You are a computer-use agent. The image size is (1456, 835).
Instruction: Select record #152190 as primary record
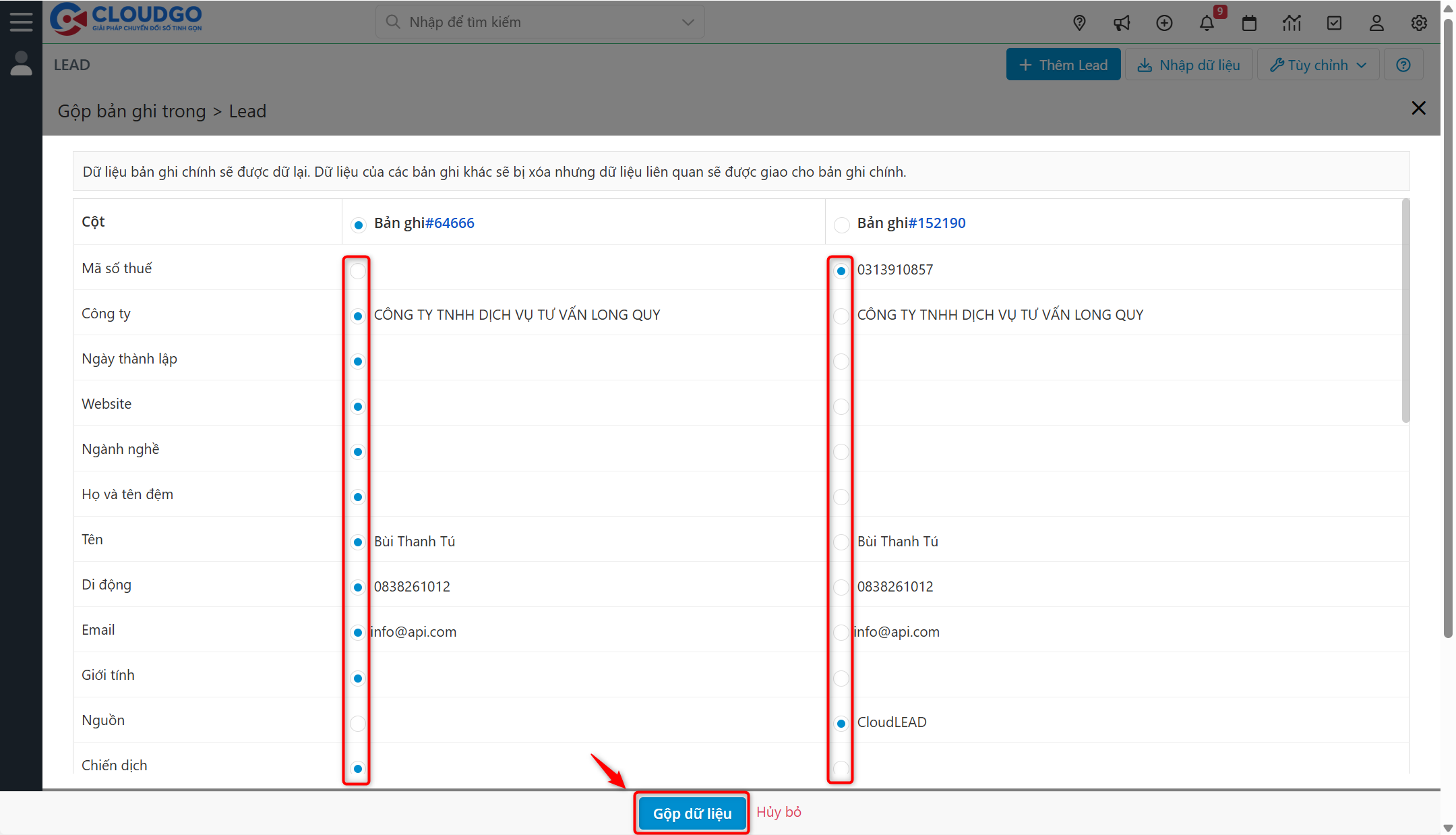click(841, 225)
